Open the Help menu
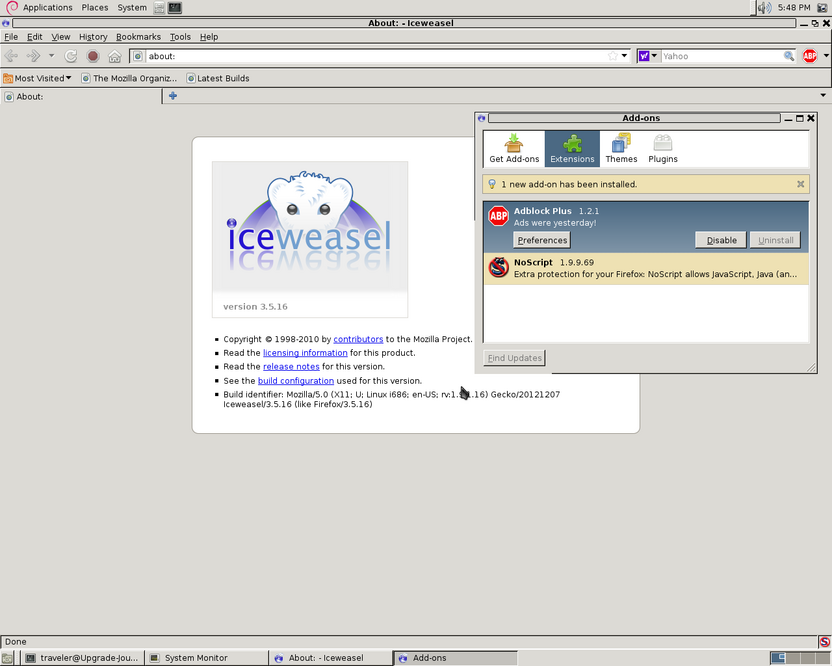The height and width of the screenshot is (666, 832). coord(209,37)
